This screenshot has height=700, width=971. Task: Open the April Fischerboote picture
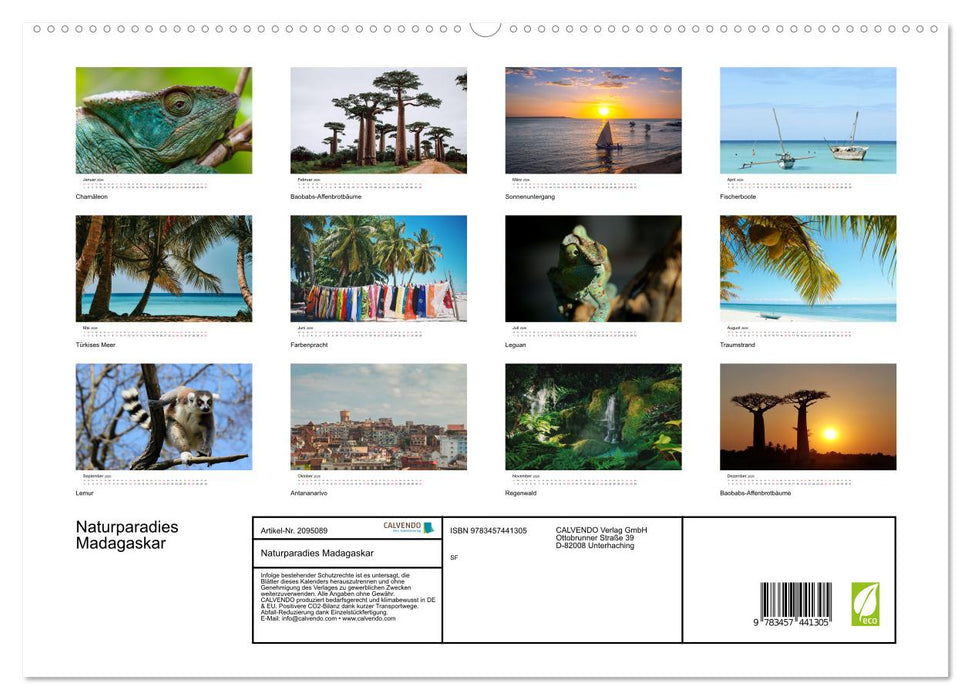coord(808,120)
